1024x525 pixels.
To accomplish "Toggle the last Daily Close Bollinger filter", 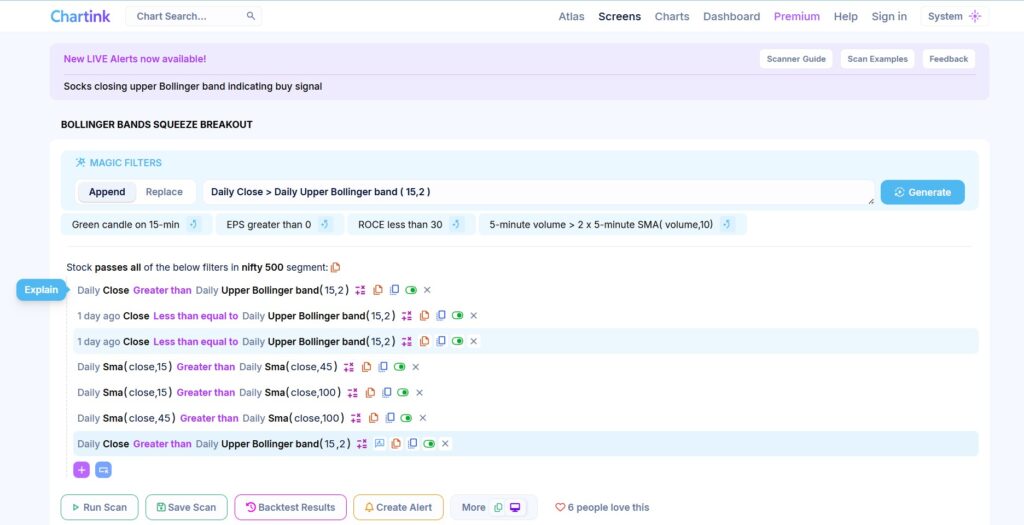I will [x=429, y=444].
